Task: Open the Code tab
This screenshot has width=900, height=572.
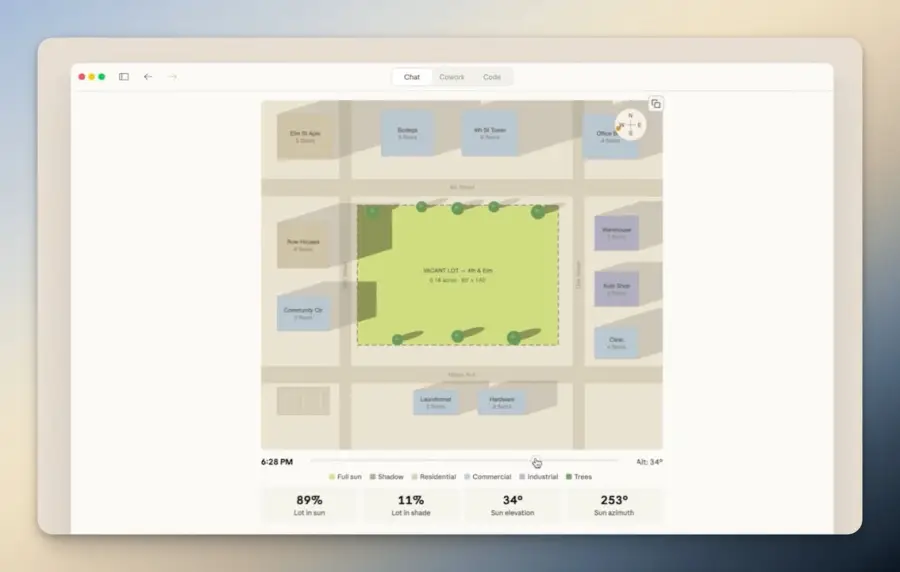Action: (492, 77)
